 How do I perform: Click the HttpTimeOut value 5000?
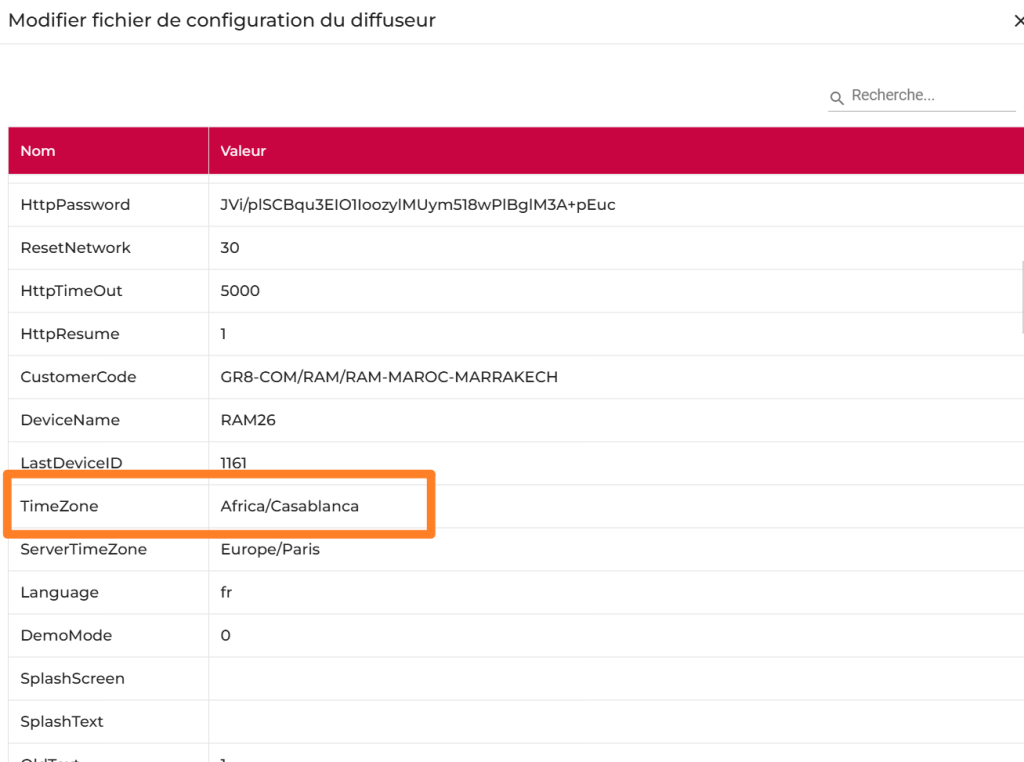click(240, 291)
